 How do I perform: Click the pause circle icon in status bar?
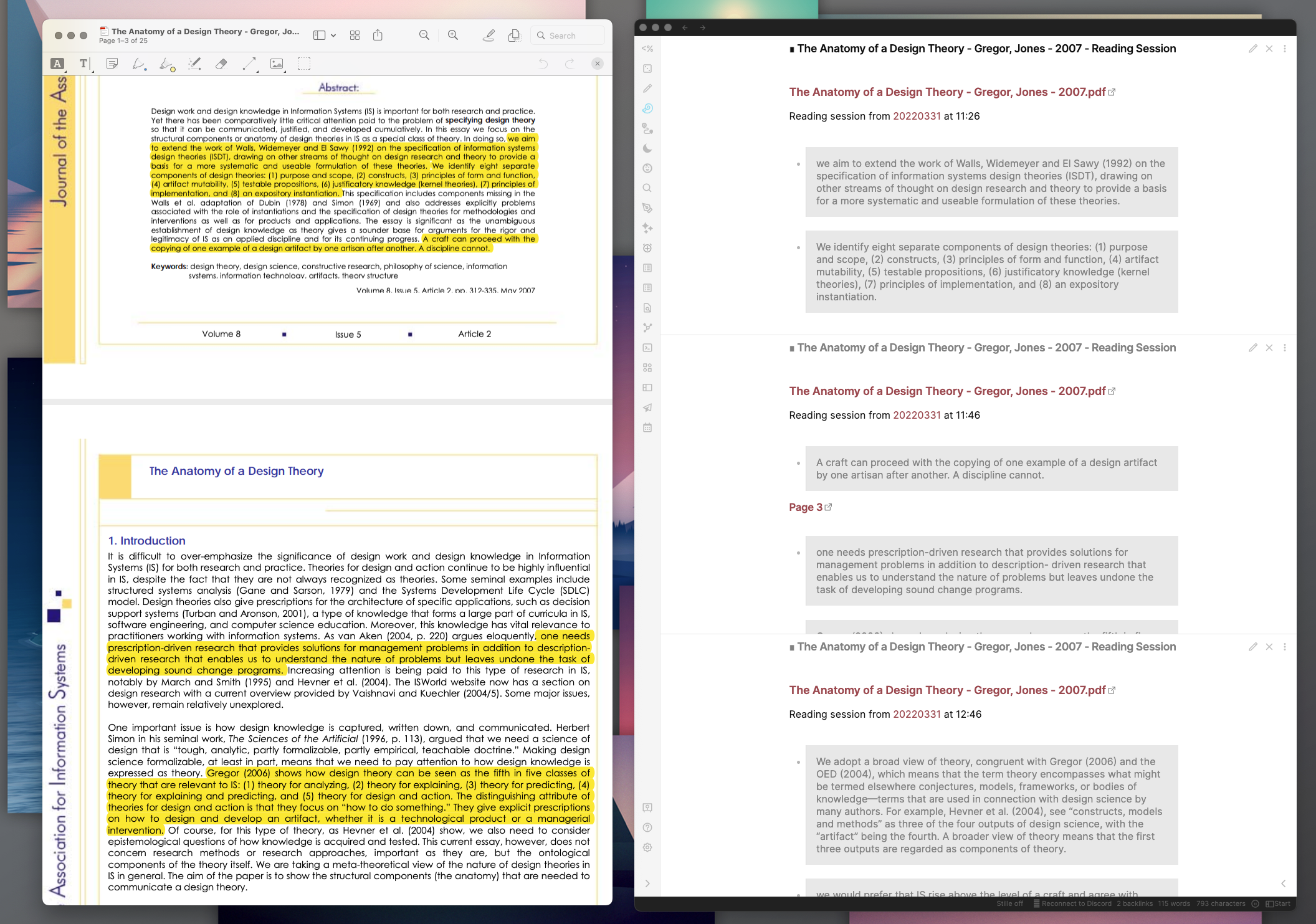[x=1255, y=903]
